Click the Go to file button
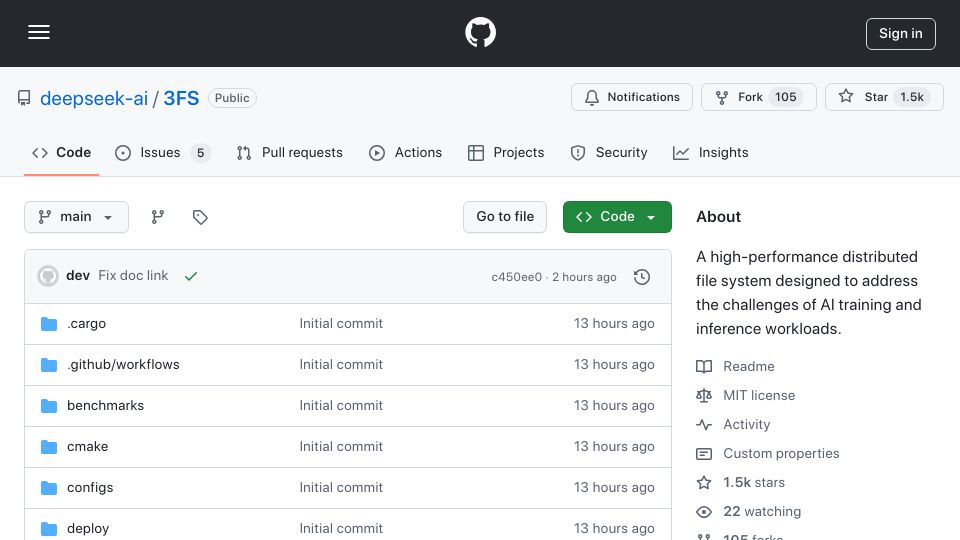This screenshot has height=540, width=960. tap(505, 217)
